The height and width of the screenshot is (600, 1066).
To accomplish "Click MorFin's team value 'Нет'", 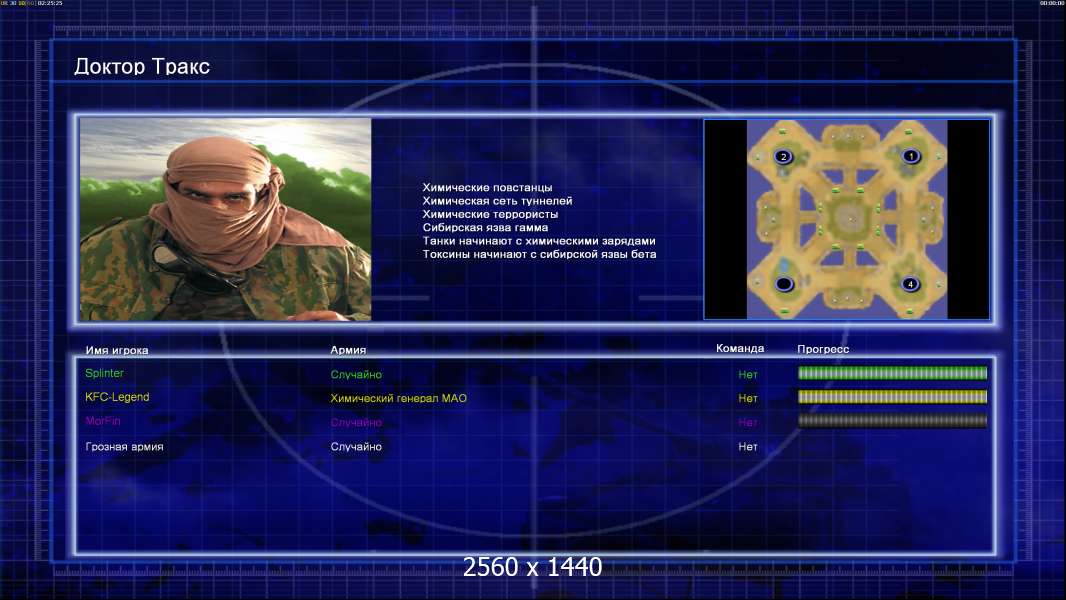I will tap(748, 422).
